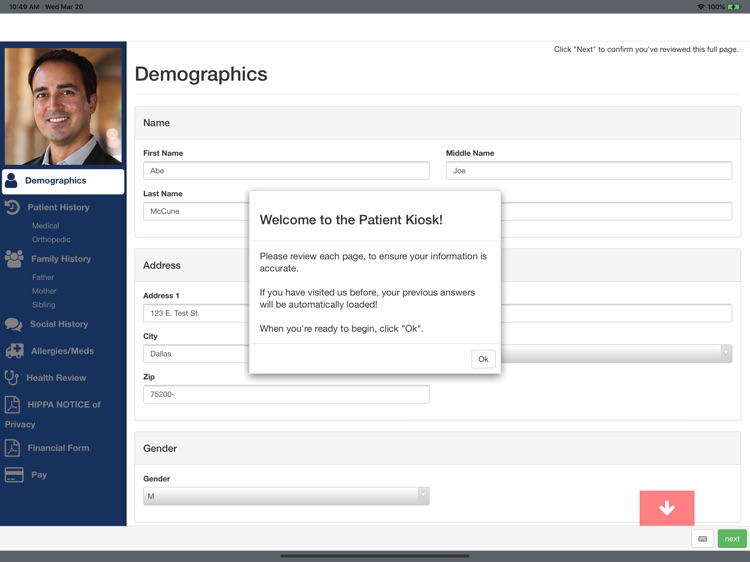Screen dimensions: 750x562
Task: Open the Gender dropdown showing M
Action: coord(286,496)
